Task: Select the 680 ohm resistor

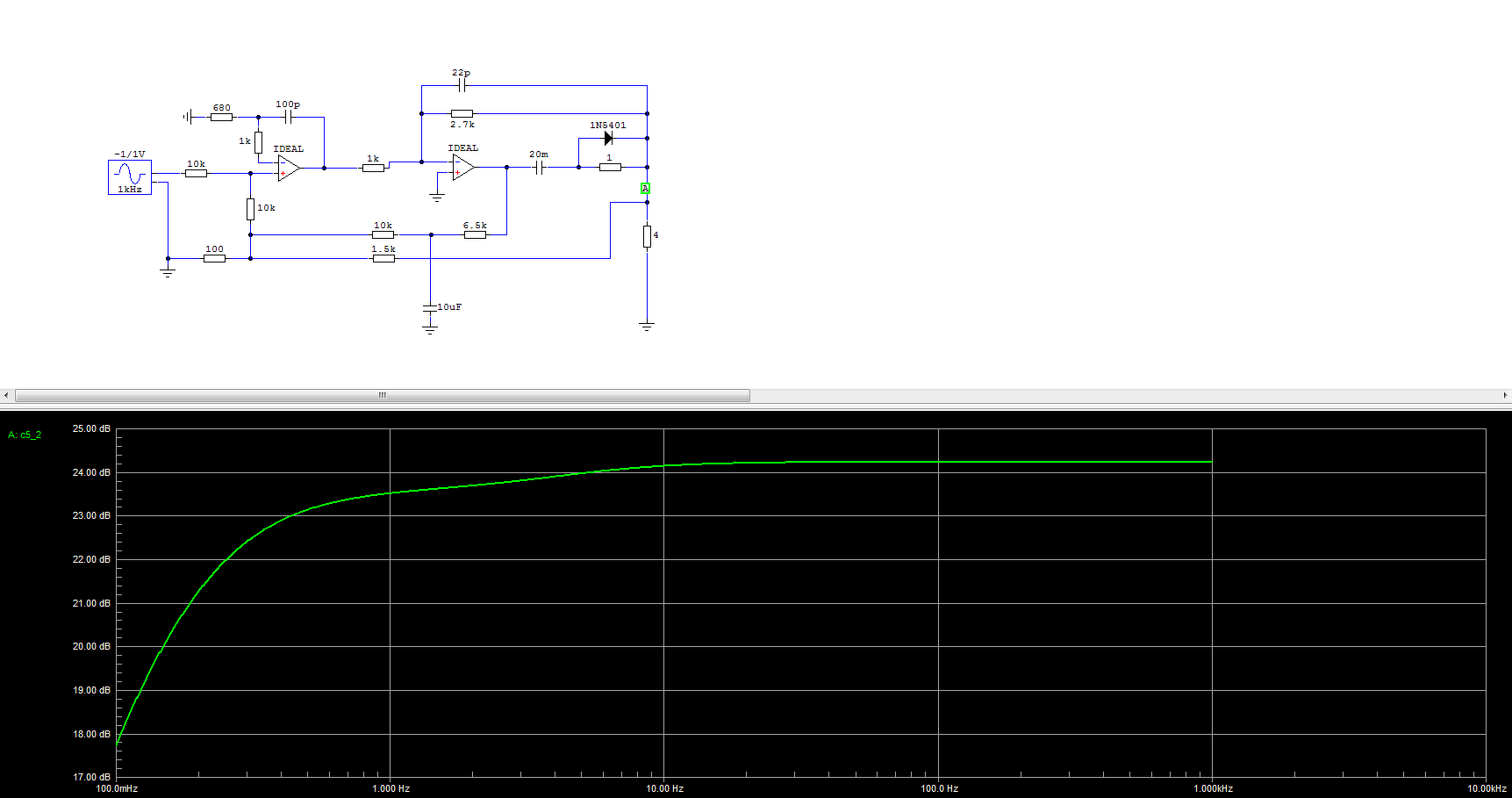Action: (221, 117)
